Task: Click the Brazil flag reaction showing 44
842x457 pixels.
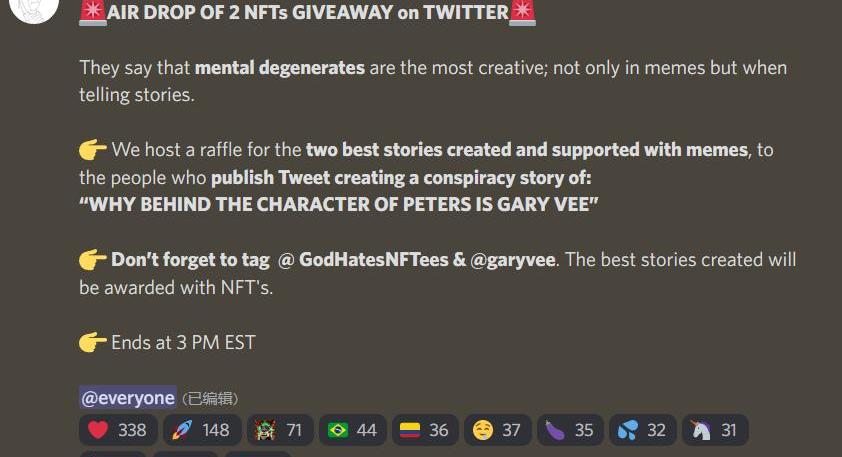Action: (352, 430)
